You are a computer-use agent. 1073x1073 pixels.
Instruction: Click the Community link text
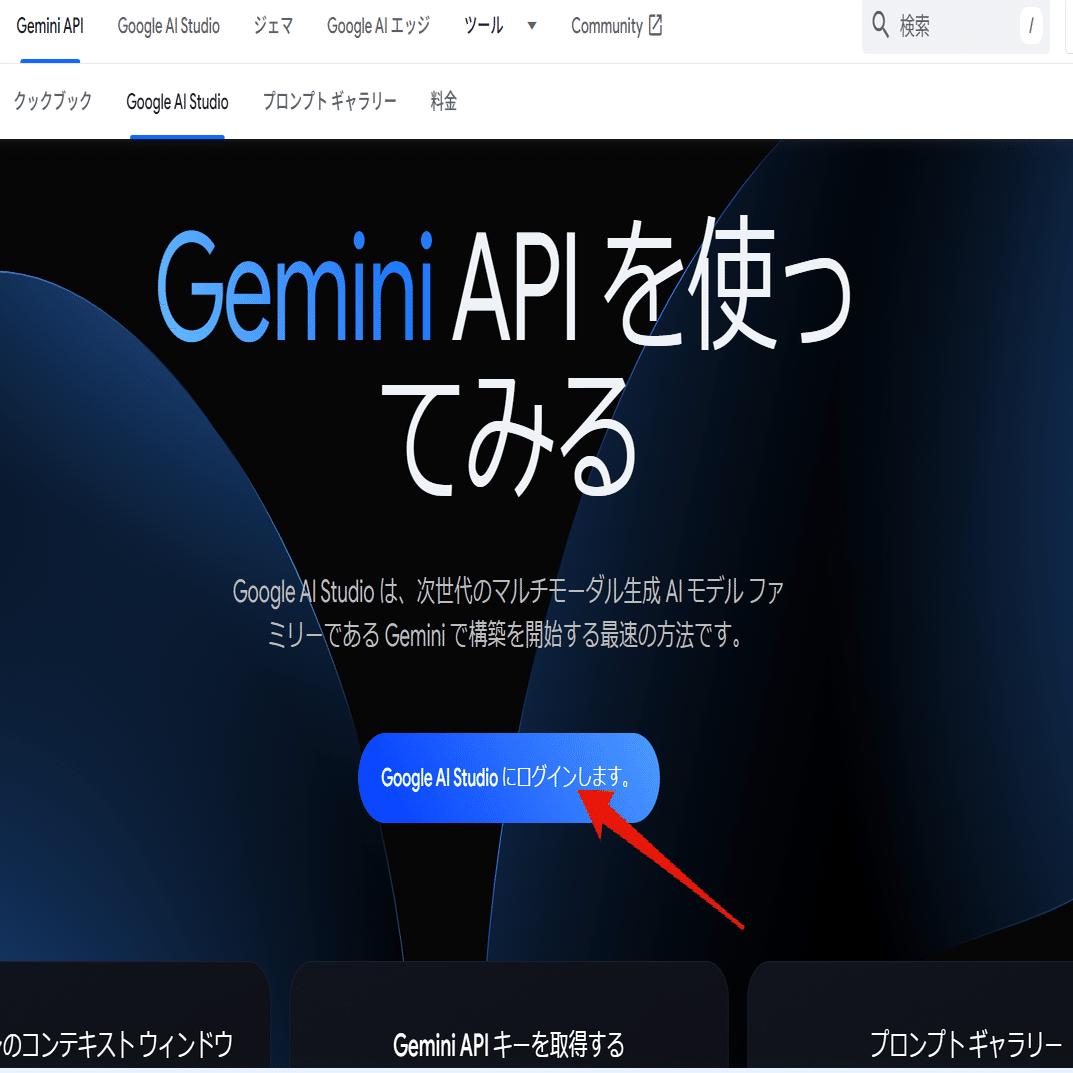608,26
